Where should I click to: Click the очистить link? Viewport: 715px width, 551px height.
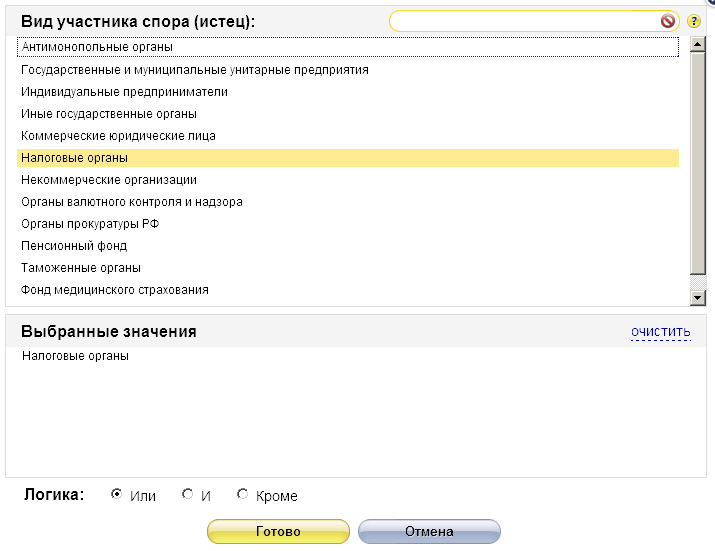click(x=660, y=332)
